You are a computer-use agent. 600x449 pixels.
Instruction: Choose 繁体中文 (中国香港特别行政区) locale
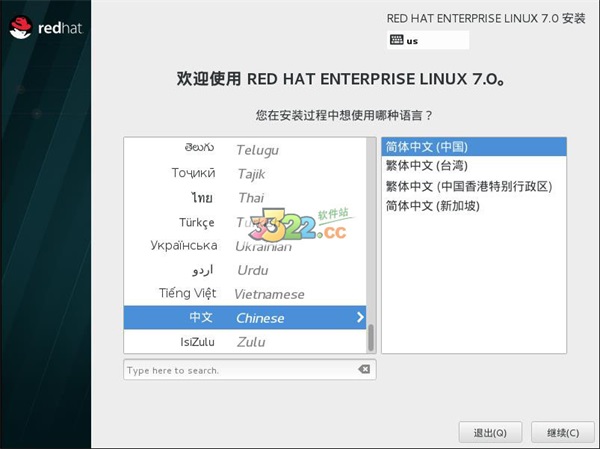(x=474, y=186)
